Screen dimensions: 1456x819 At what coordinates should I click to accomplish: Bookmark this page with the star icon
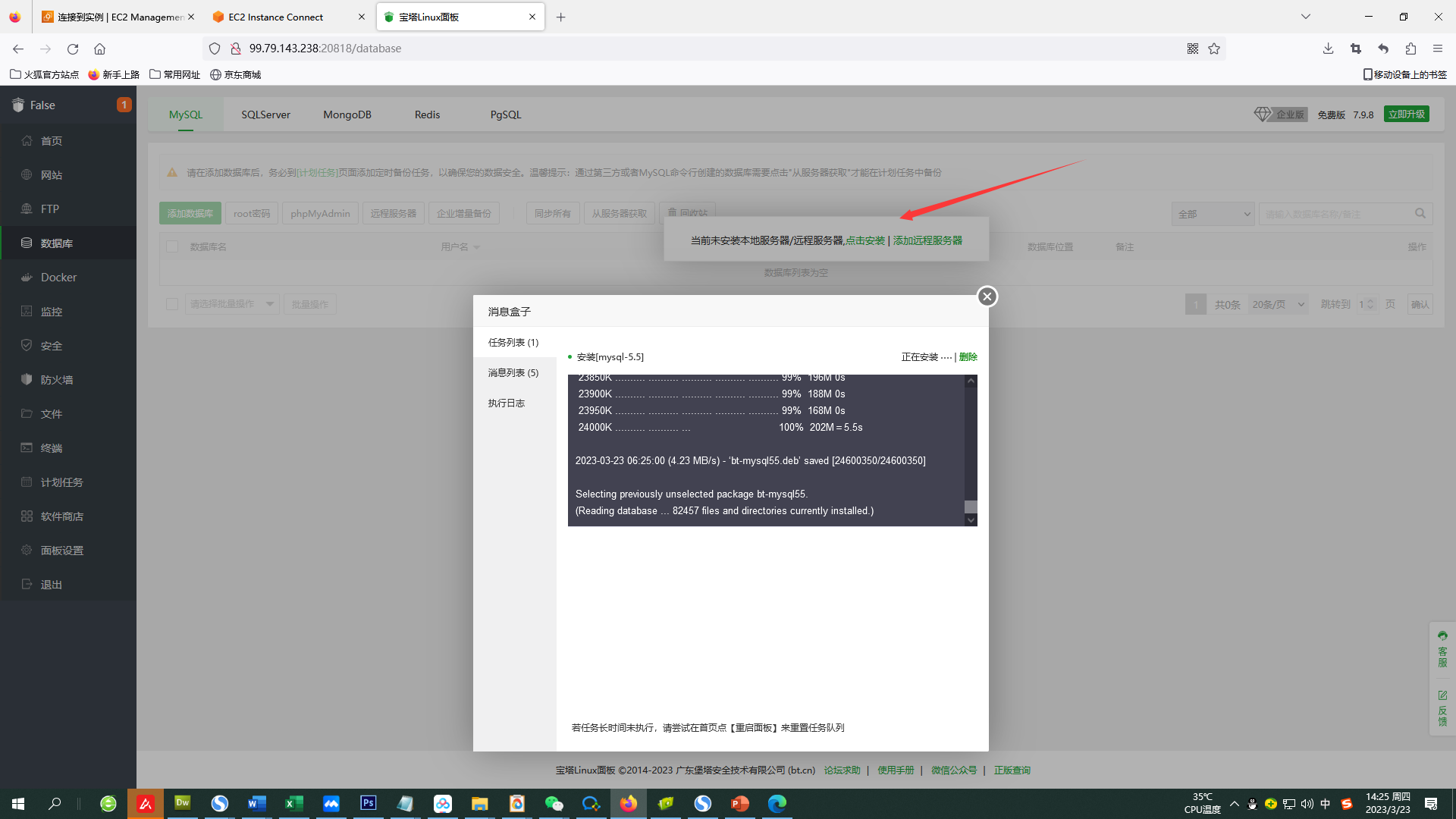click(x=1214, y=49)
